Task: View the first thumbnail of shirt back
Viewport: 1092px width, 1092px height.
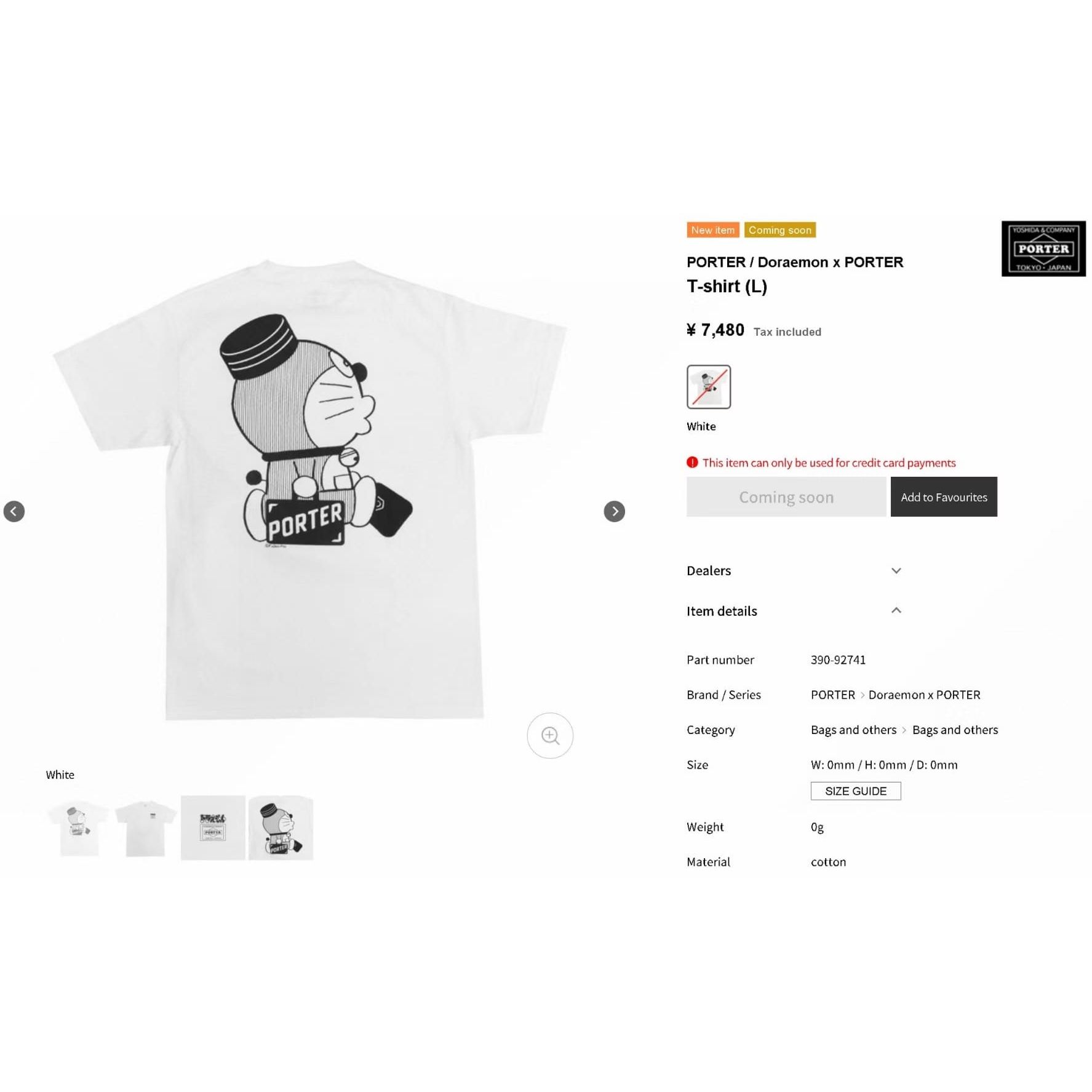Action: [78, 827]
